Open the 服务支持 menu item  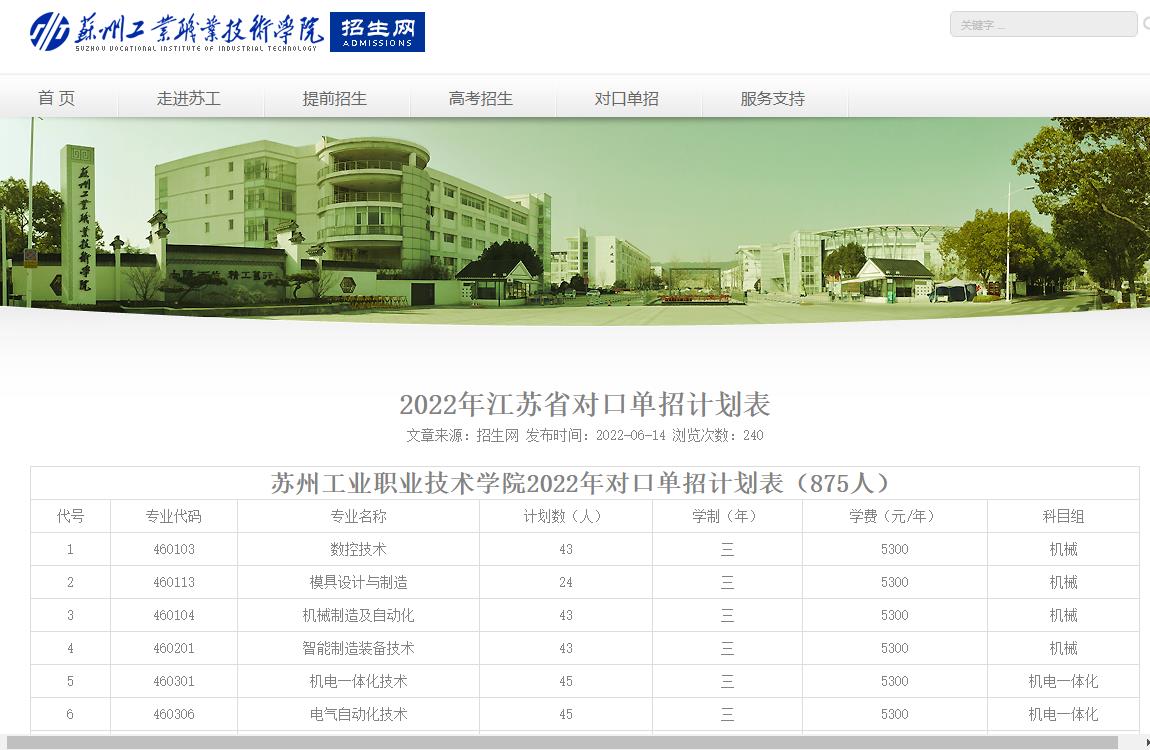coord(772,98)
